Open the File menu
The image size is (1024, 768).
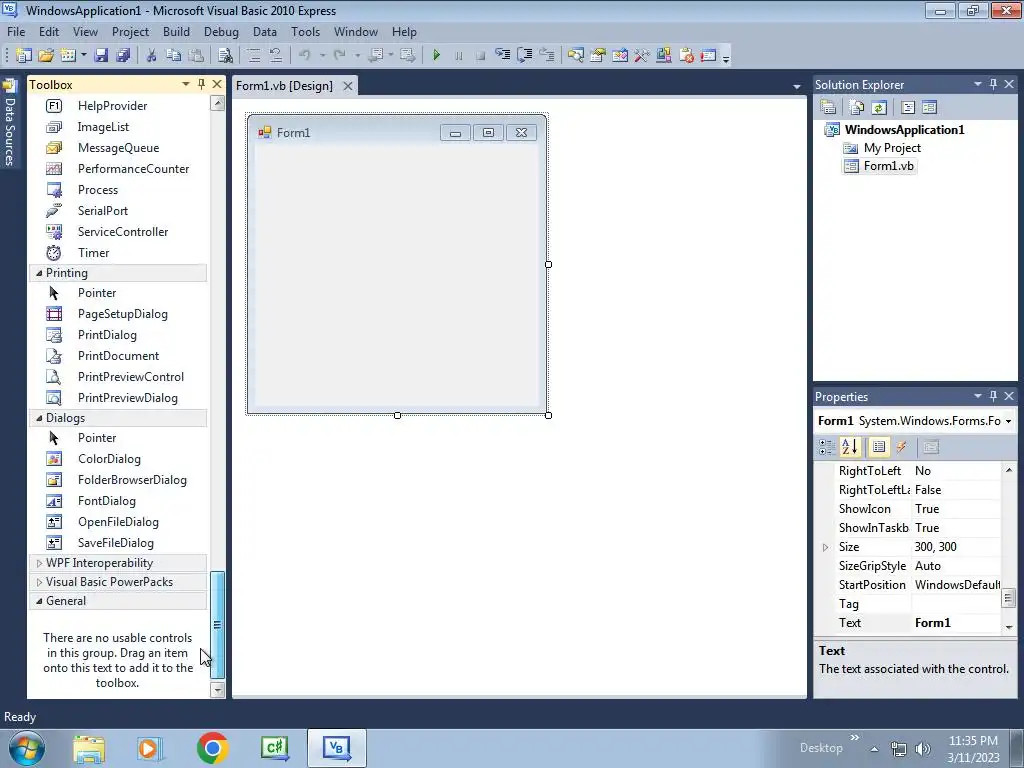(x=16, y=31)
